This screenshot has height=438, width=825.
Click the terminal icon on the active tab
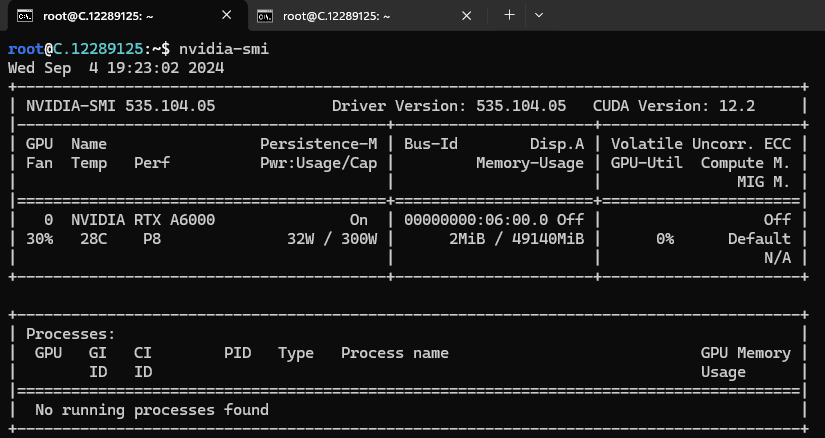coord(25,16)
